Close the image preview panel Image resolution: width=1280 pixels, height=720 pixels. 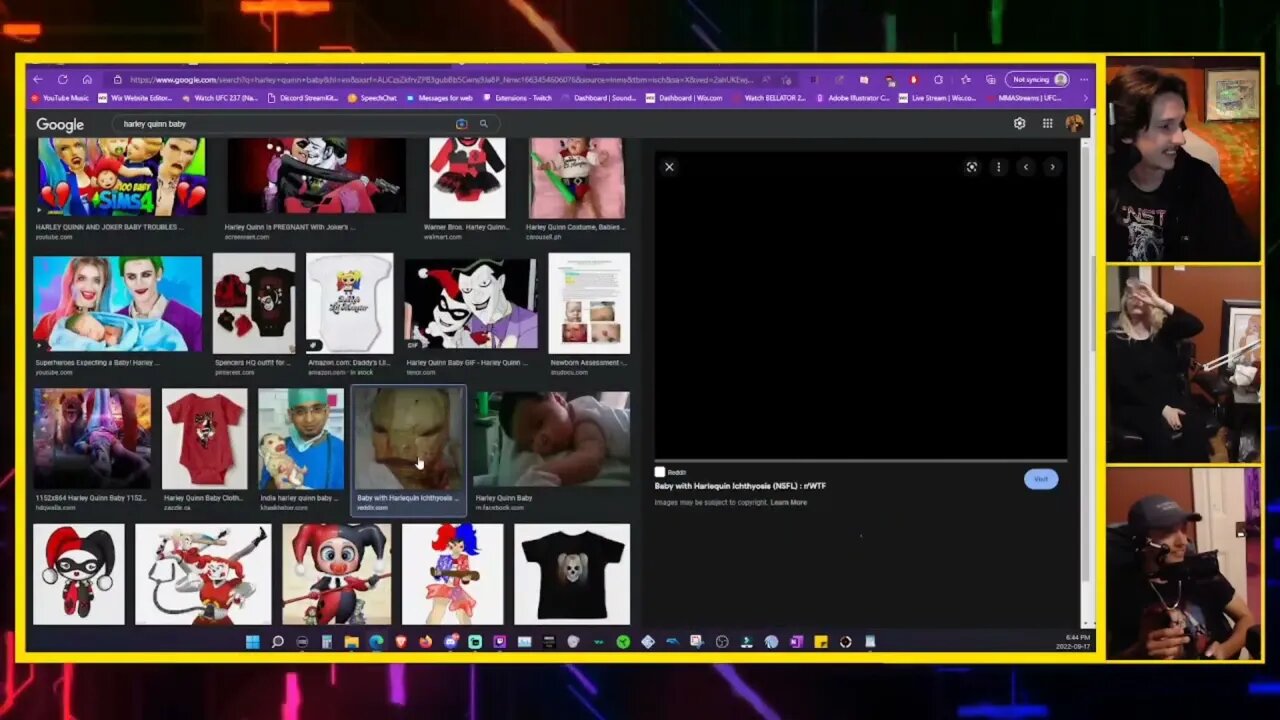(669, 167)
